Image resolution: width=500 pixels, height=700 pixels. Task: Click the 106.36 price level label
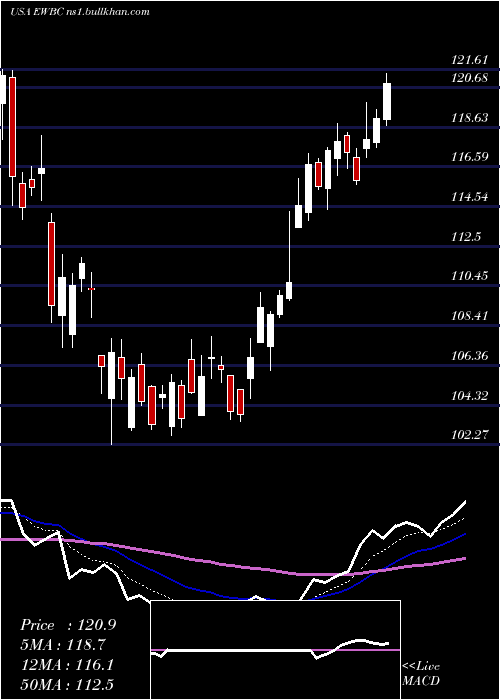pyautogui.click(x=470, y=356)
